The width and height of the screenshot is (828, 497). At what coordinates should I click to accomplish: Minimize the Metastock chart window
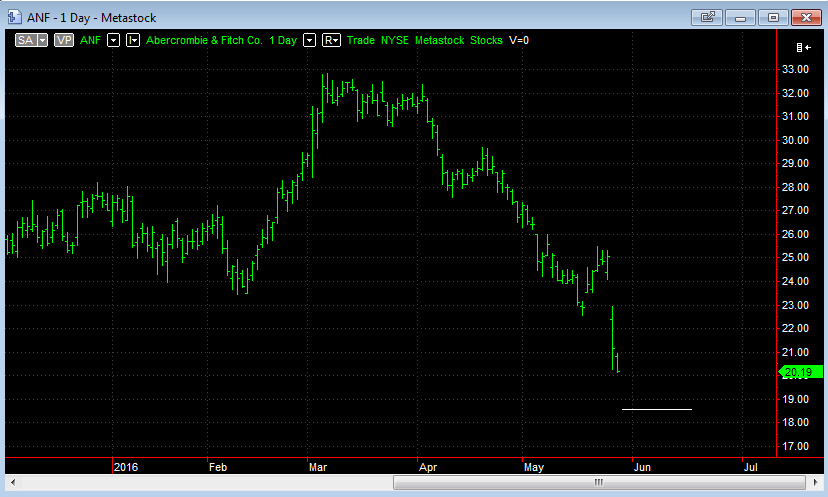[740, 17]
